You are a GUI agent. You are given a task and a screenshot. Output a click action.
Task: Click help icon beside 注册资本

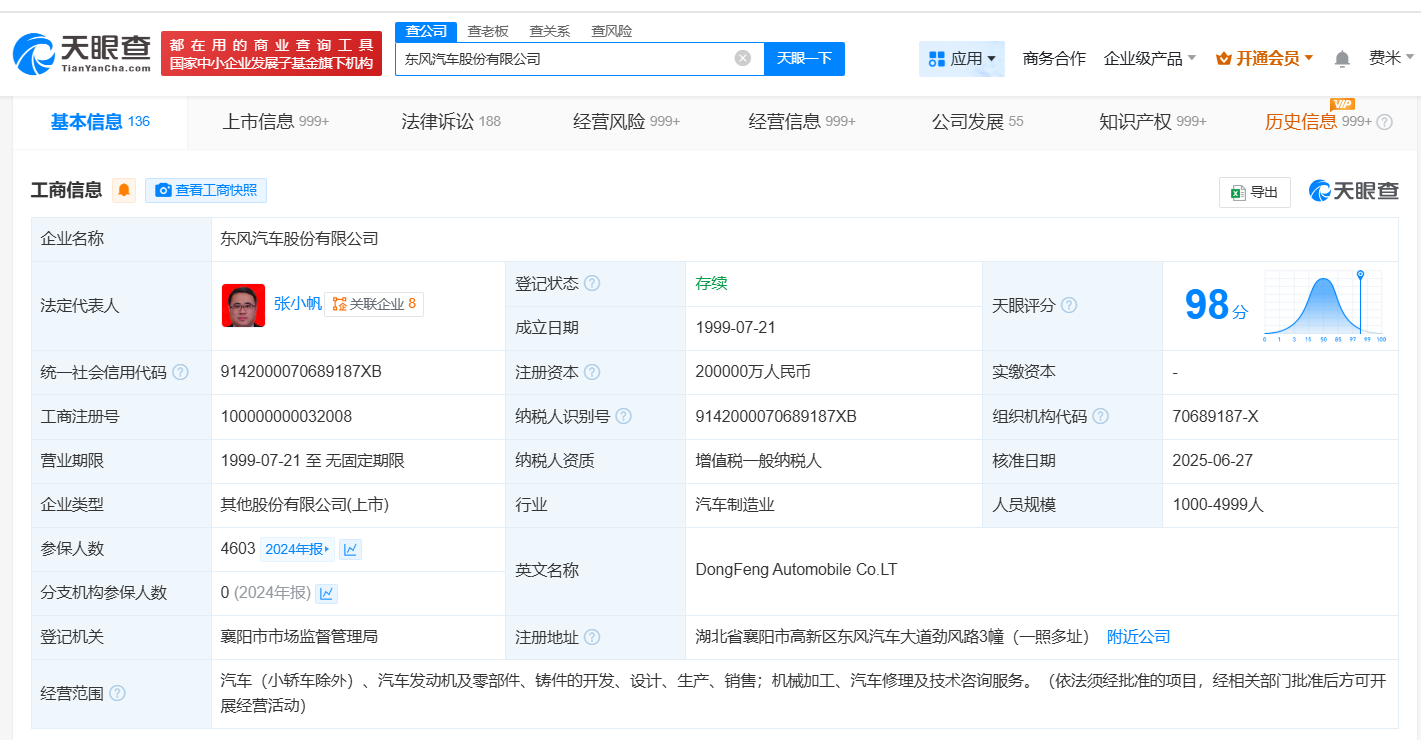coord(592,372)
